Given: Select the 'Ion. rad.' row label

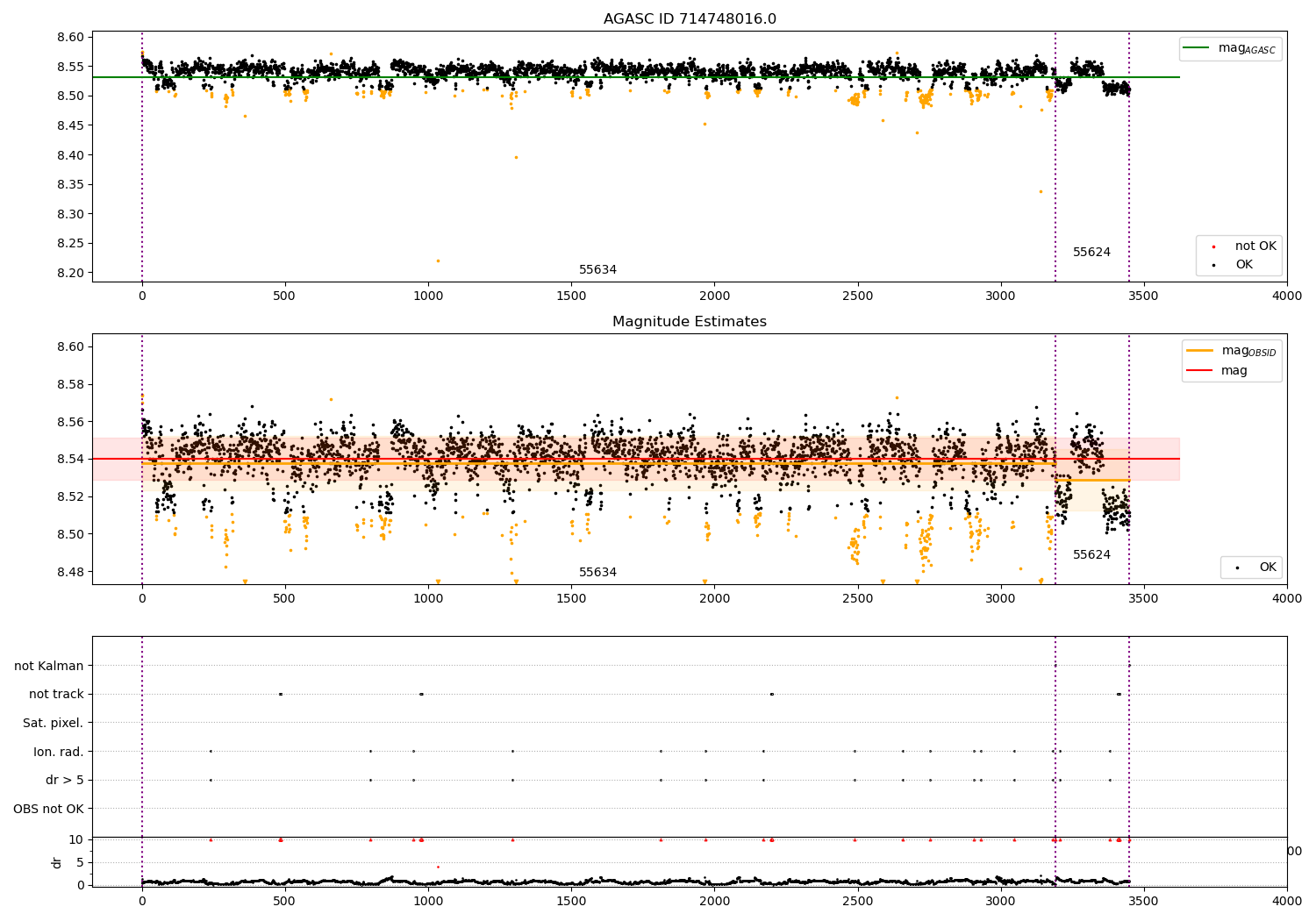Looking at the screenshot, I should pos(59,752).
